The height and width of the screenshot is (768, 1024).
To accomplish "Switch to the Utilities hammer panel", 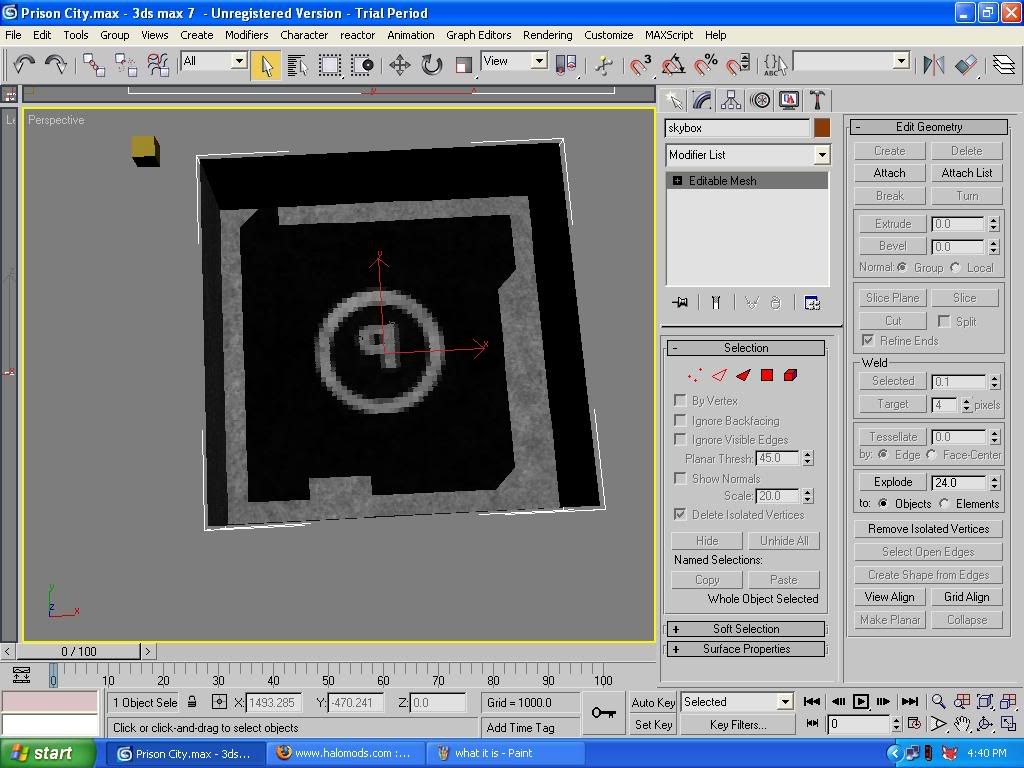I will click(817, 101).
